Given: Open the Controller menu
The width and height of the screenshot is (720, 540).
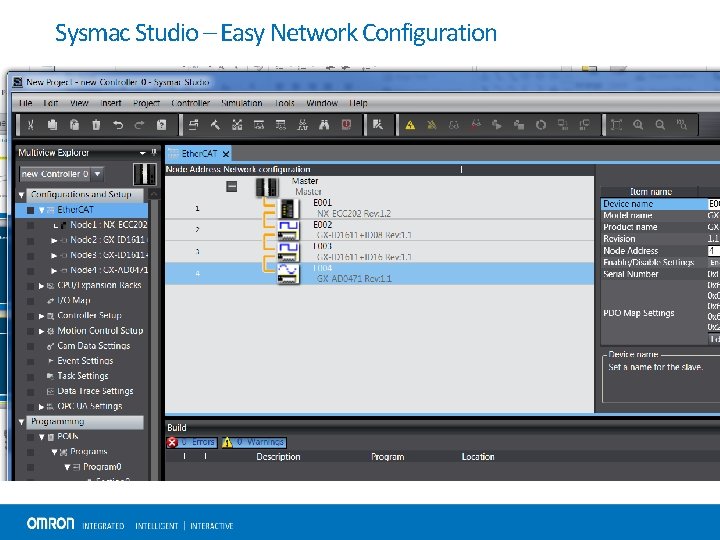Looking at the screenshot, I should click(190, 103).
